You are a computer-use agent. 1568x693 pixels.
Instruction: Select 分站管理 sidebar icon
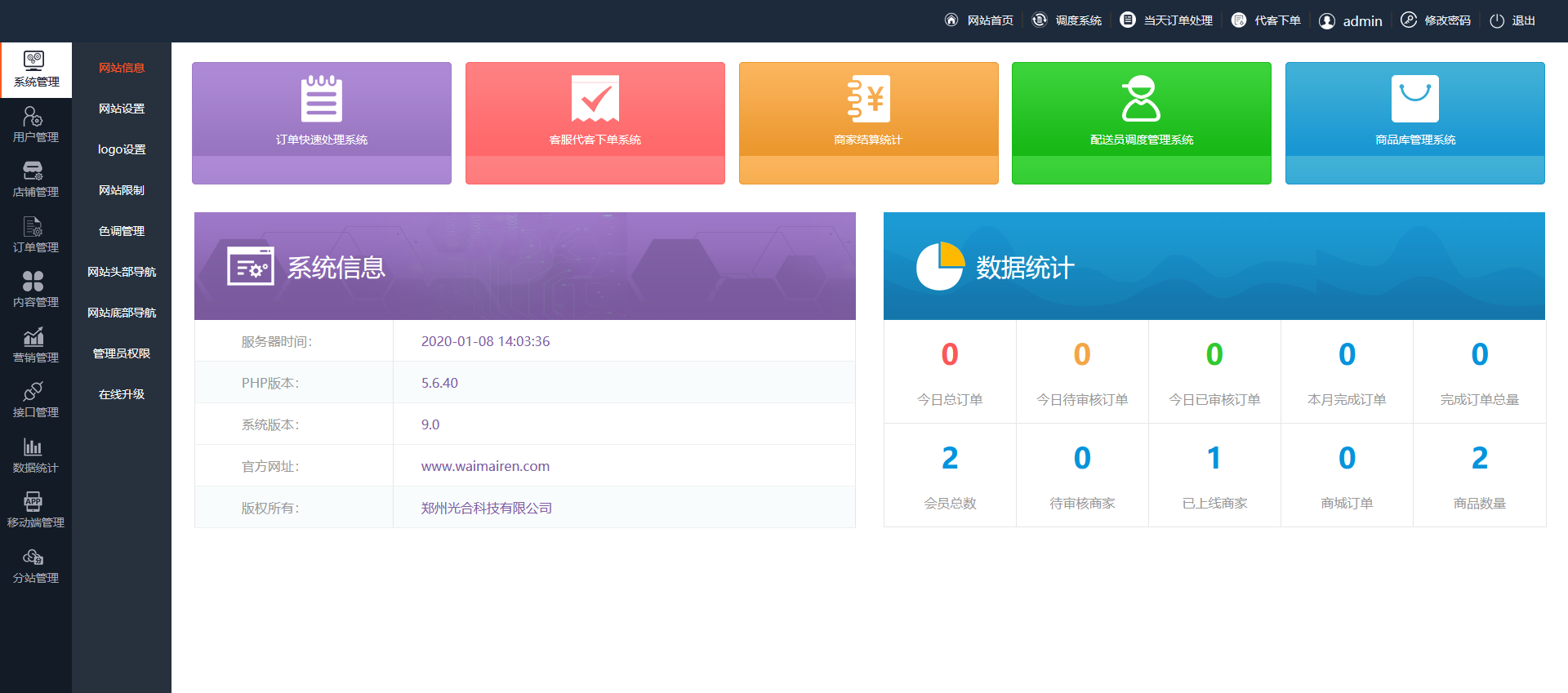(x=35, y=566)
